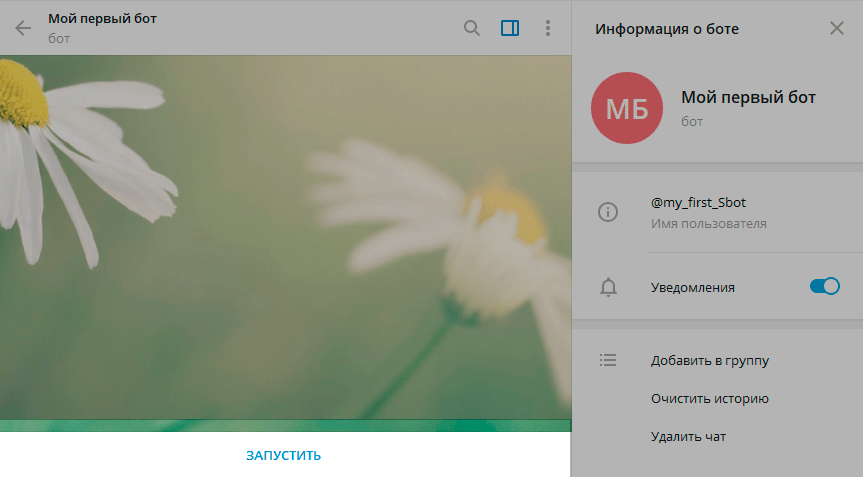Turn off the Уведомления toggle switch
The height and width of the screenshot is (477, 863).
point(824,286)
